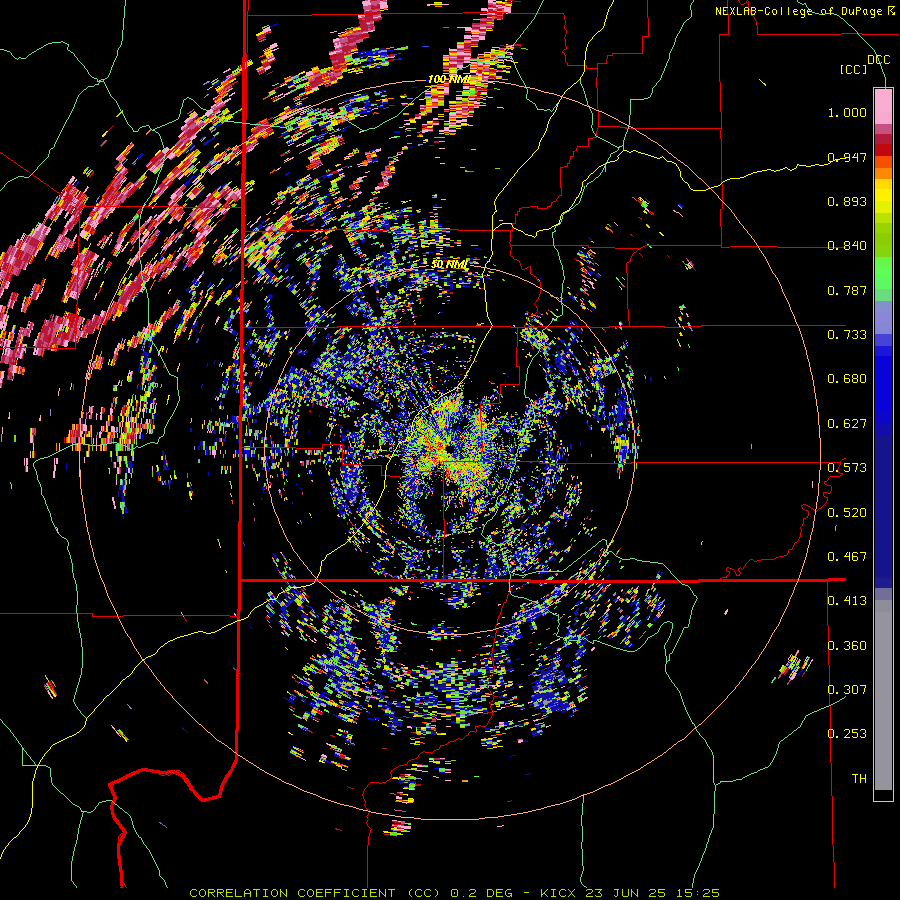Click the DCC product label
Screen dimensions: 900x900
point(878,60)
